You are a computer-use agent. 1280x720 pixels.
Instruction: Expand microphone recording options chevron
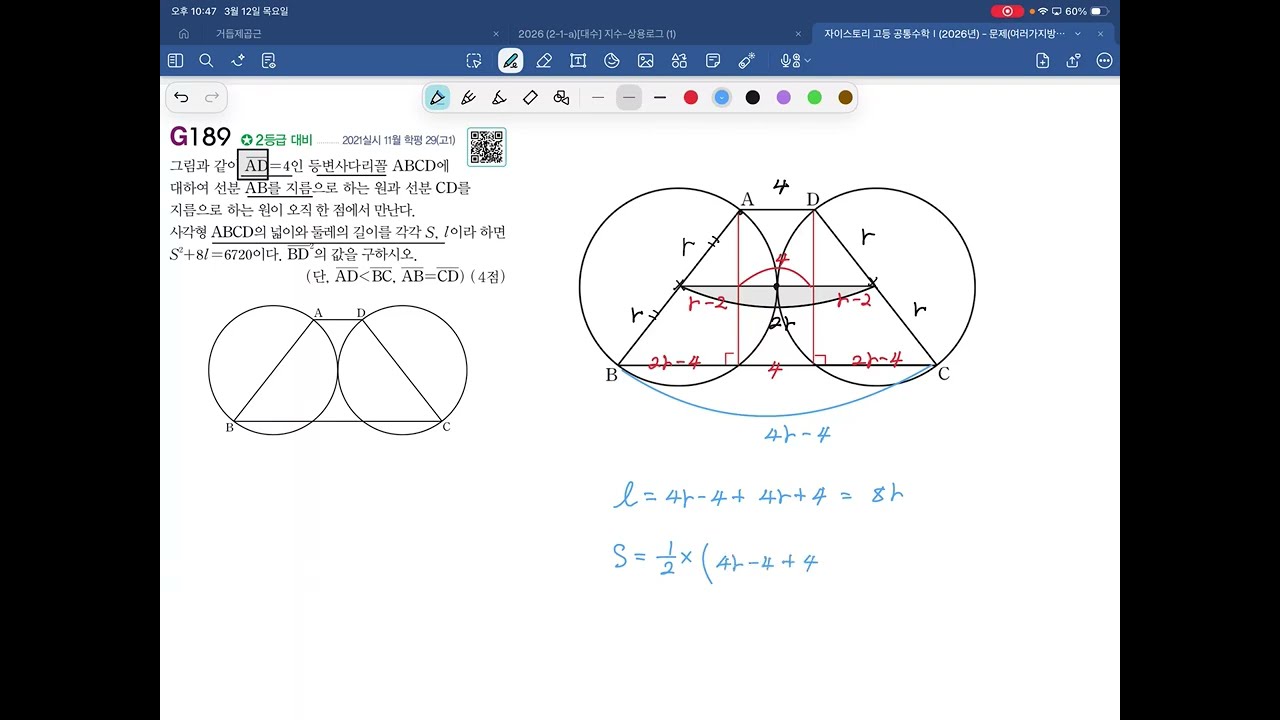(x=807, y=61)
